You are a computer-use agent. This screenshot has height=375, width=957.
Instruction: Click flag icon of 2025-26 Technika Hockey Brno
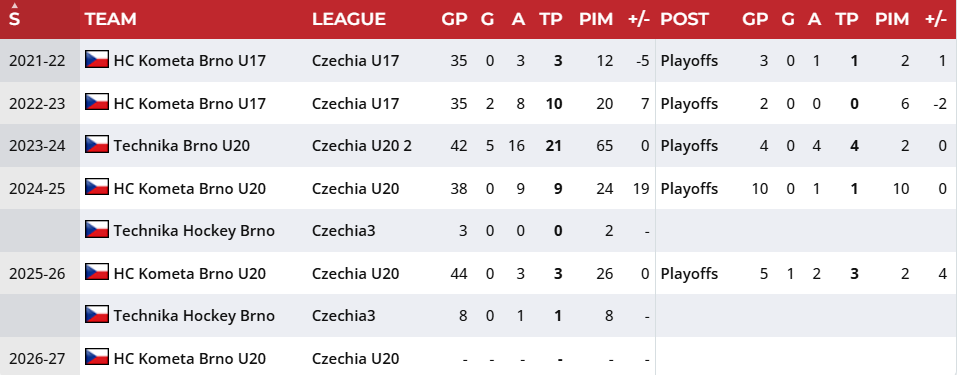click(96, 315)
